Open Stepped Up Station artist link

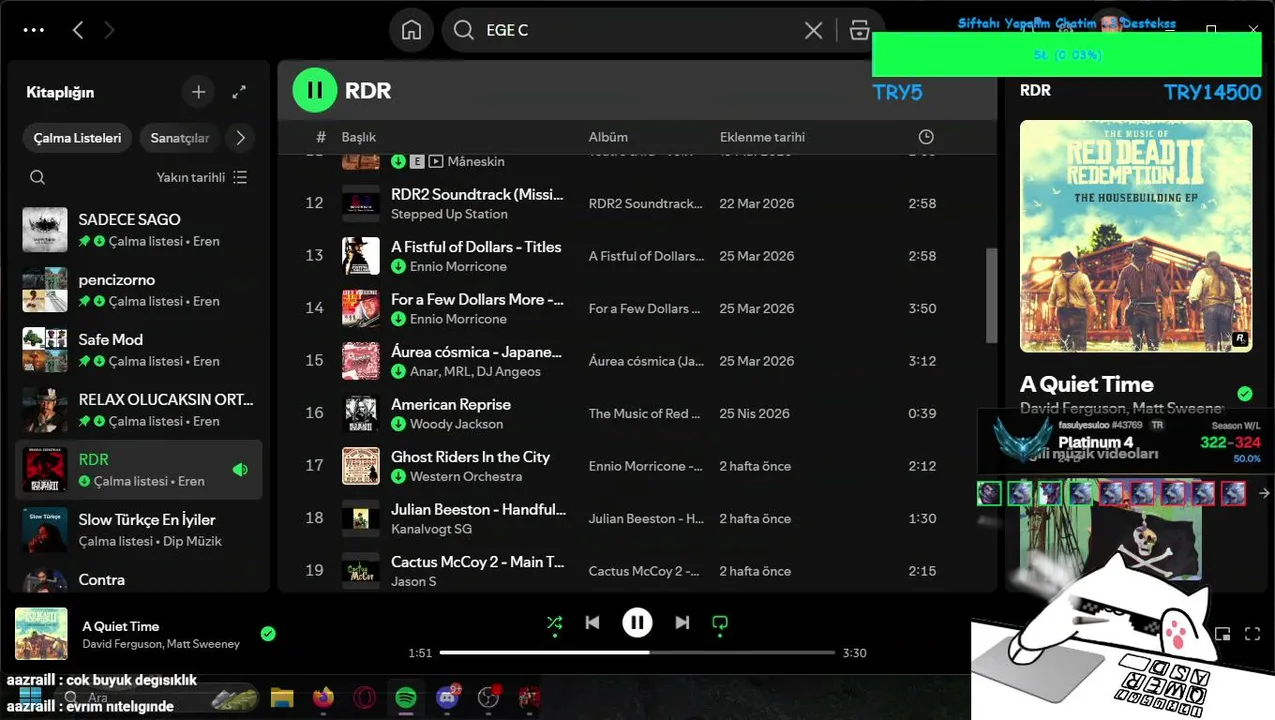click(449, 214)
